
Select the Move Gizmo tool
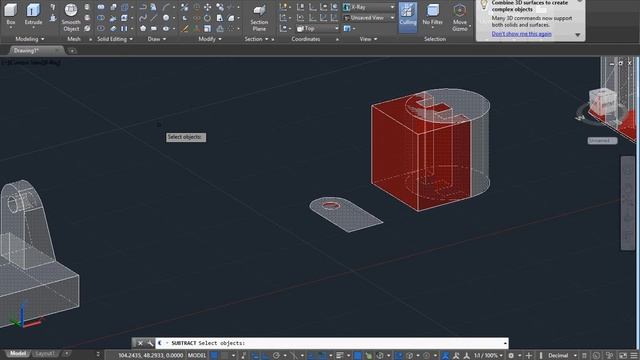click(460, 18)
